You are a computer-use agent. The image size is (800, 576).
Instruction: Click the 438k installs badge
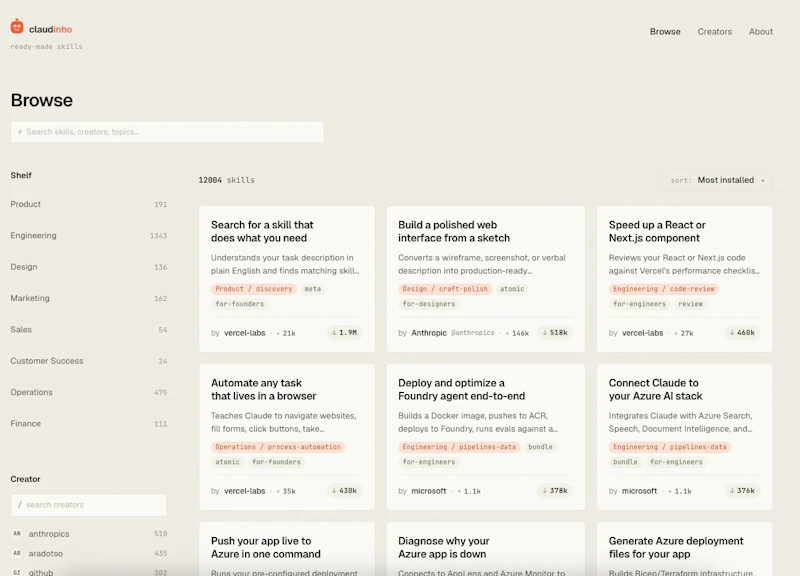344,491
